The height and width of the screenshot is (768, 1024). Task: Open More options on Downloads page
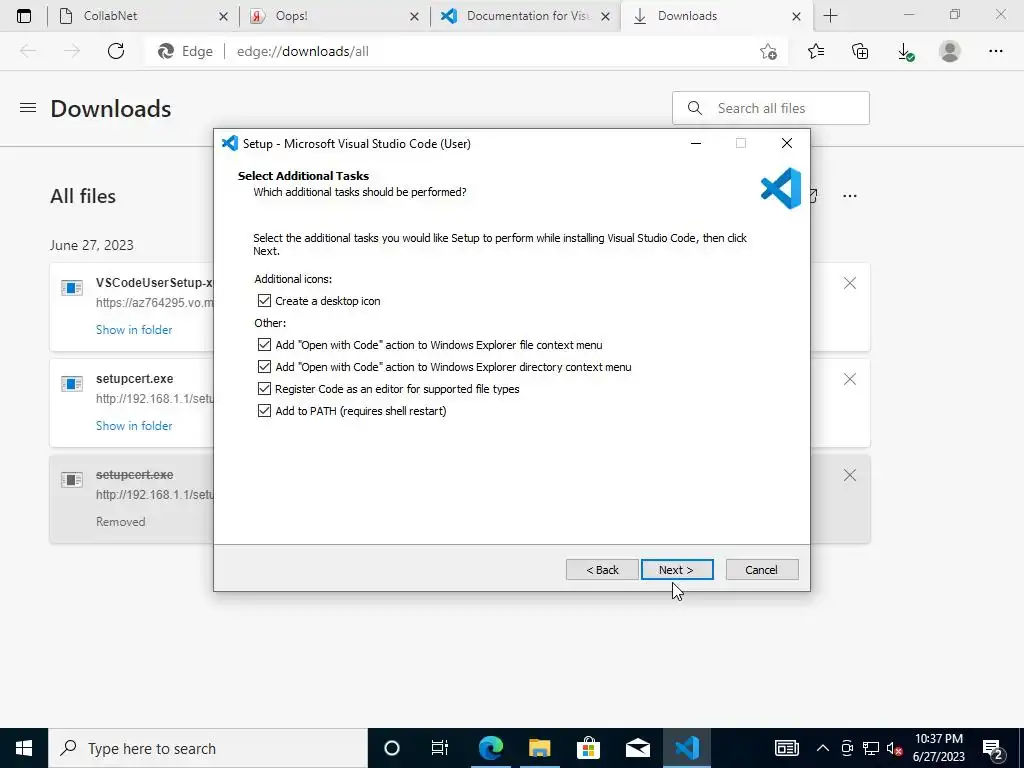(850, 196)
